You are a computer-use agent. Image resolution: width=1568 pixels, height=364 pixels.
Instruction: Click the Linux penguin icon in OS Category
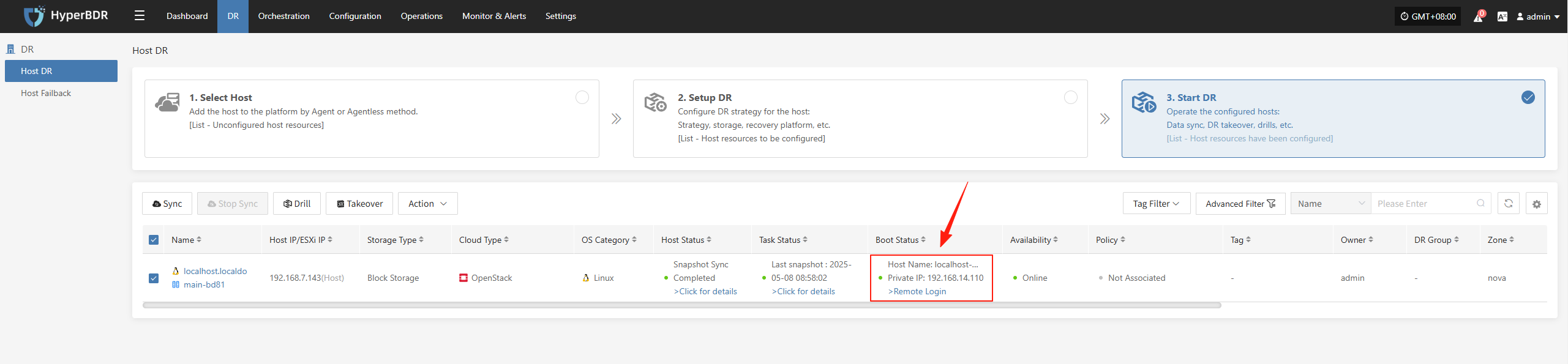[x=586, y=278]
